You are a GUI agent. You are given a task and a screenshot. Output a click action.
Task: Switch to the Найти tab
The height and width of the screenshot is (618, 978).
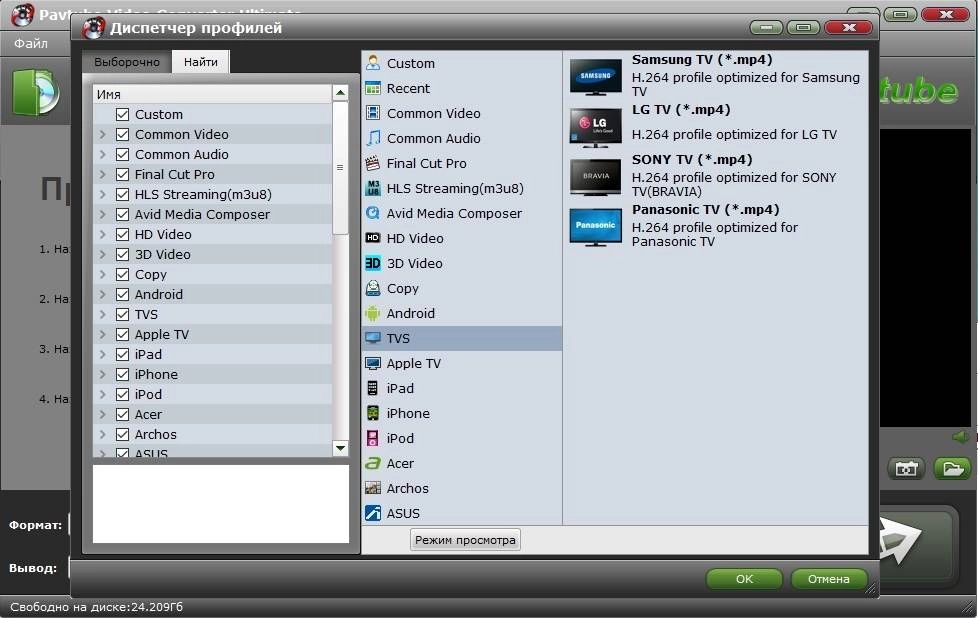[x=201, y=62]
